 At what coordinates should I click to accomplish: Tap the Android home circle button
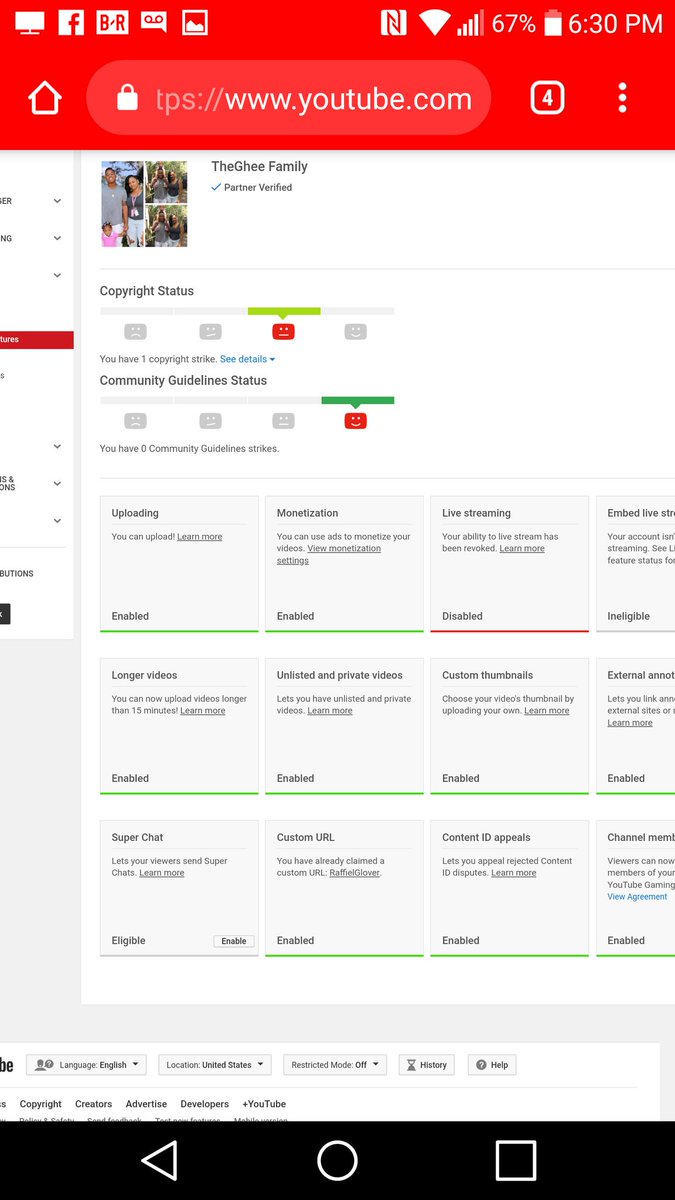click(x=337, y=1161)
